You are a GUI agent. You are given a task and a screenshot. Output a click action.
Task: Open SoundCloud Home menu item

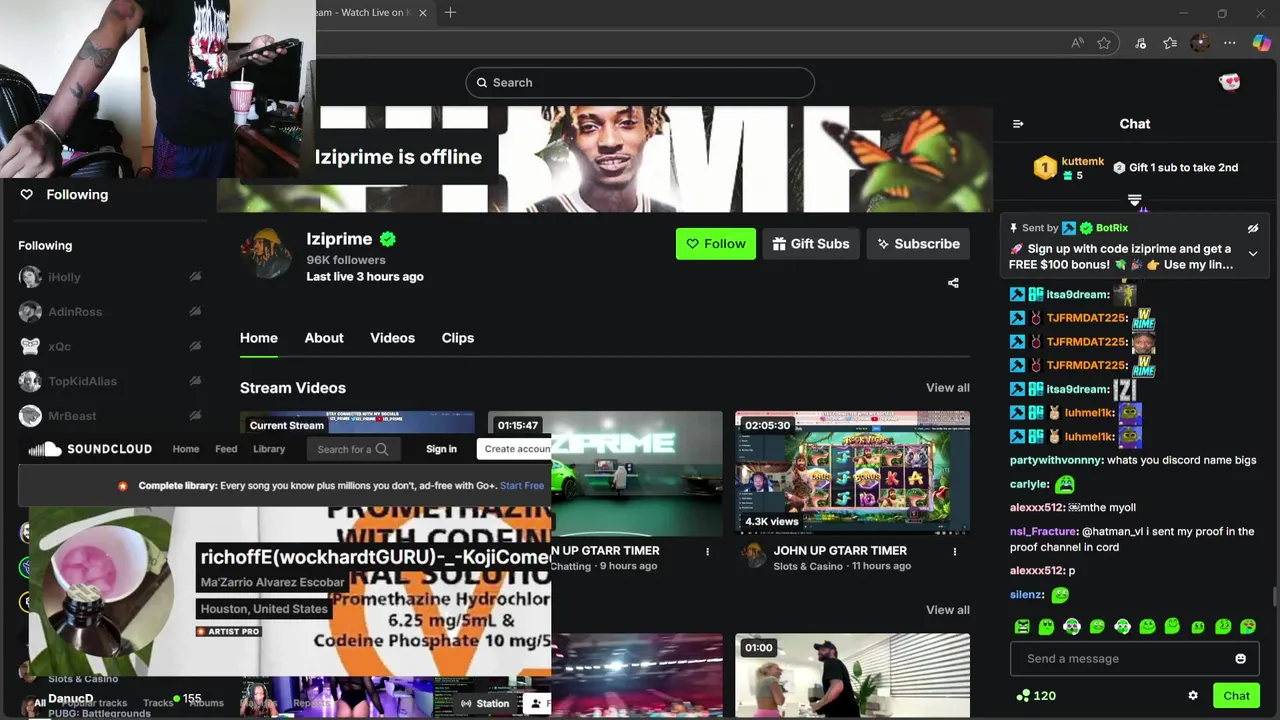[x=186, y=449]
